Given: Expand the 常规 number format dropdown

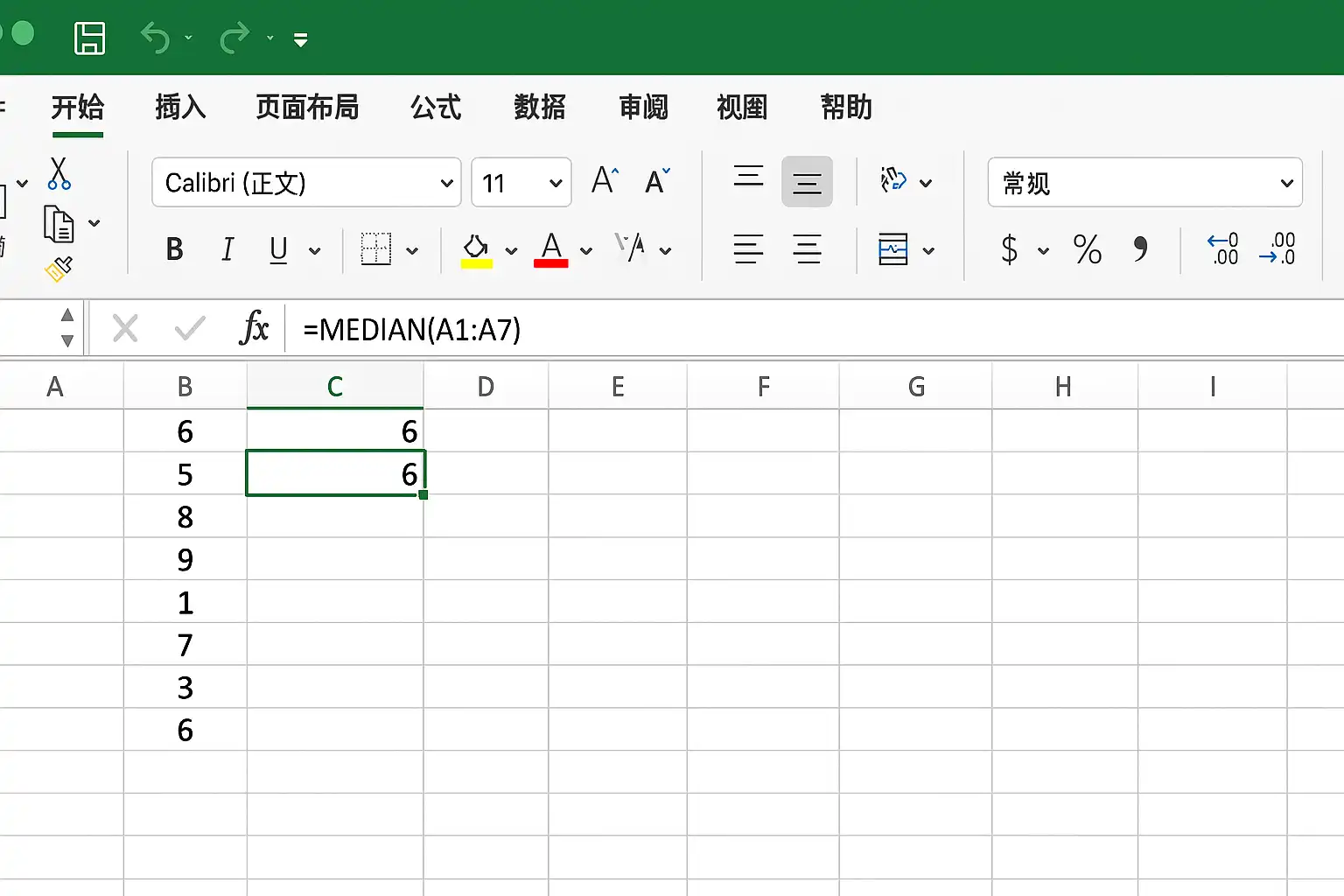Looking at the screenshot, I should pyautogui.click(x=1145, y=182).
